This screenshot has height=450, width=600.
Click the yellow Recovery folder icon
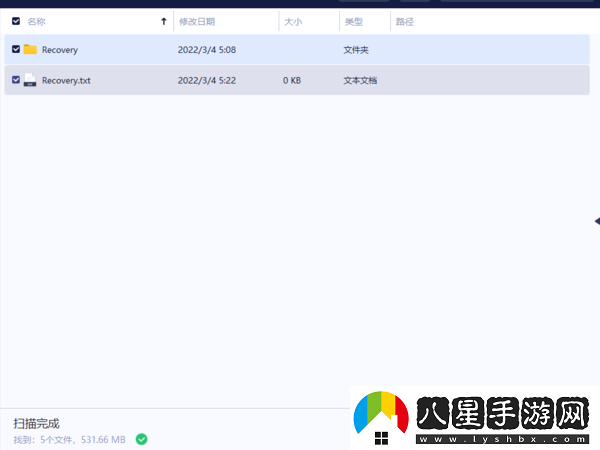tap(30, 49)
